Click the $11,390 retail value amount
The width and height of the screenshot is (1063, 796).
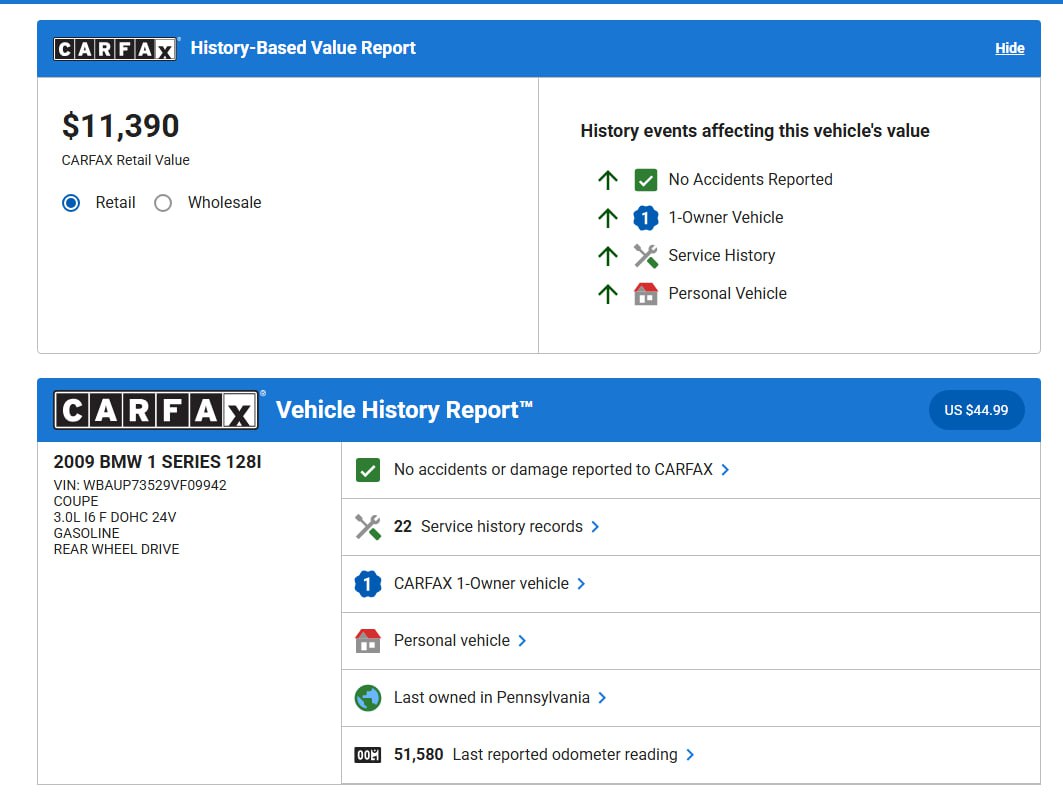tap(121, 126)
